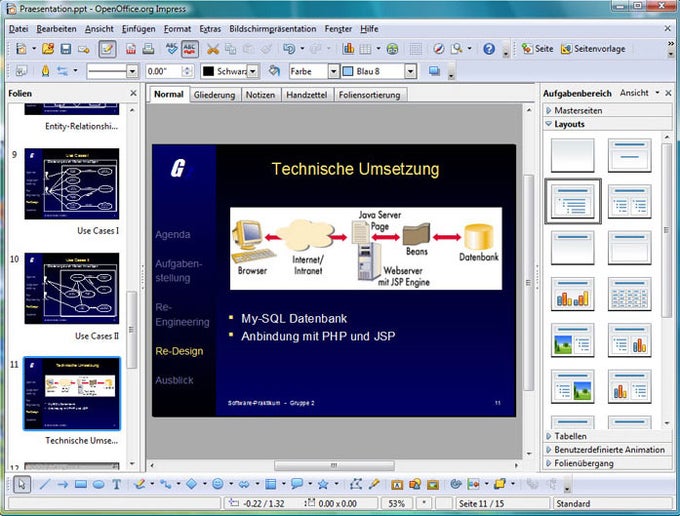The height and width of the screenshot is (516, 680).
Task: Switch to the Foliensortierung tab
Action: (x=369, y=95)
